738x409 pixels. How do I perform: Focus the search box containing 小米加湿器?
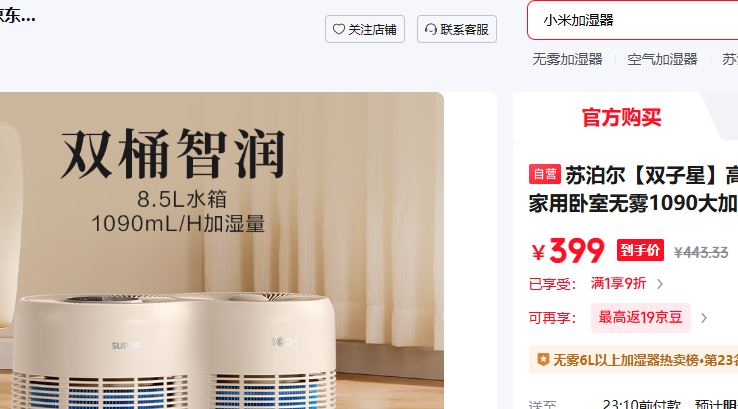[633, 20]
